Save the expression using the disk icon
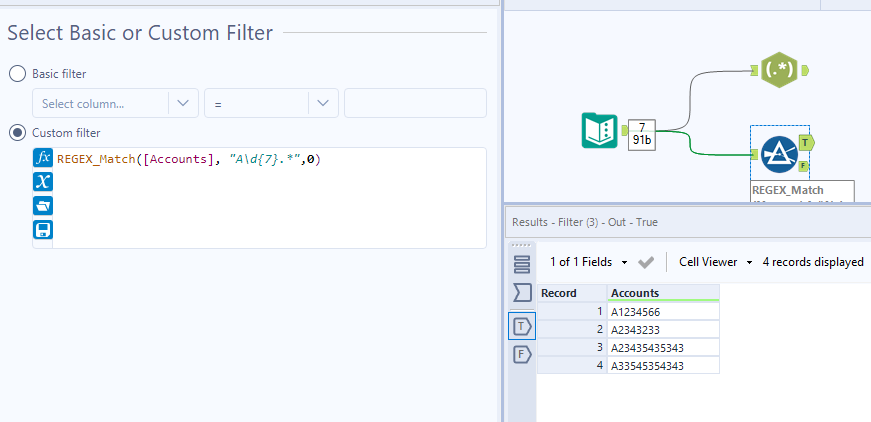This screenshot has width=871, height=422. (43, 229)
